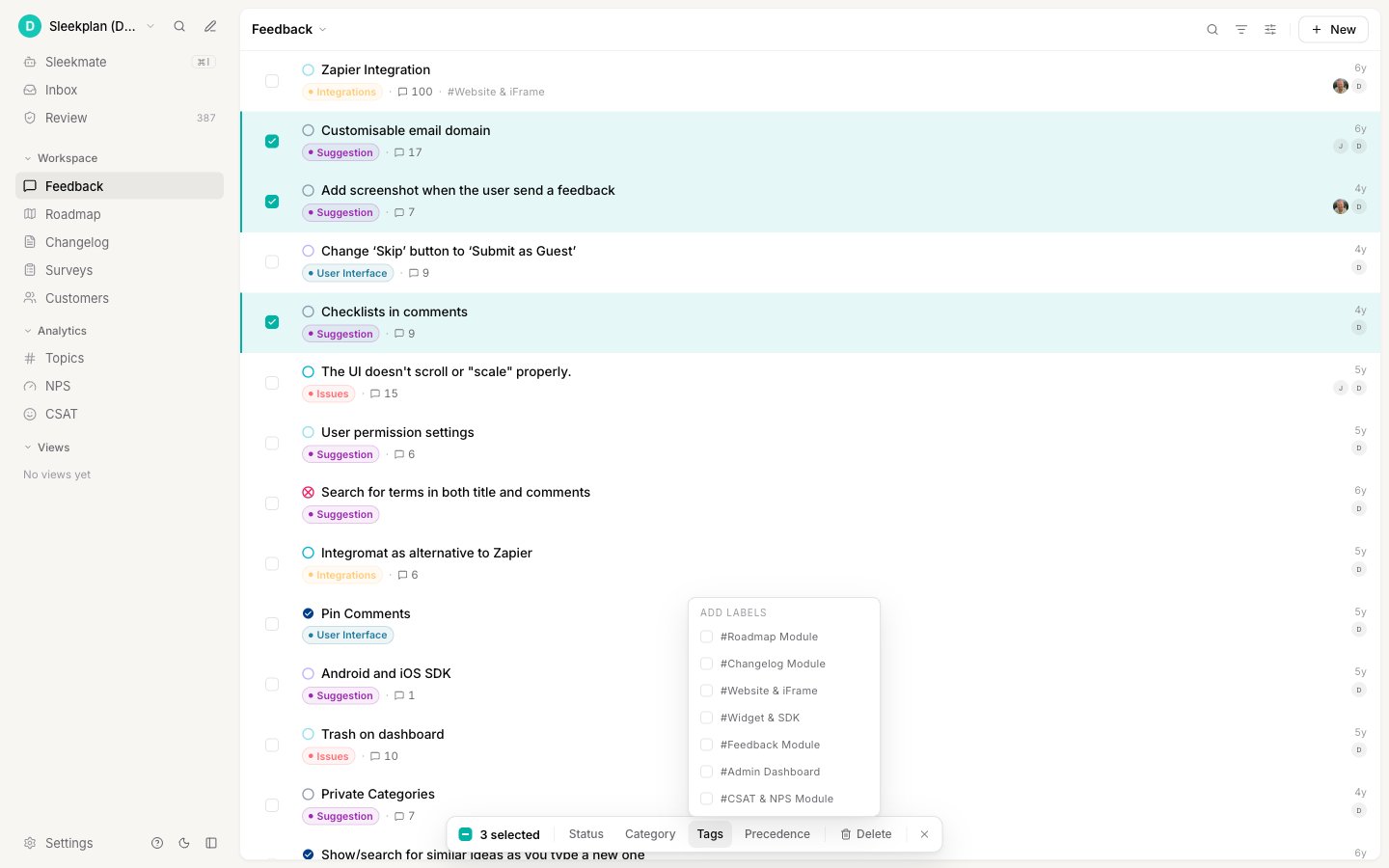Click the help question mark icon
The width and height of the screenshot is (1389, 868).
click(157, 843)
